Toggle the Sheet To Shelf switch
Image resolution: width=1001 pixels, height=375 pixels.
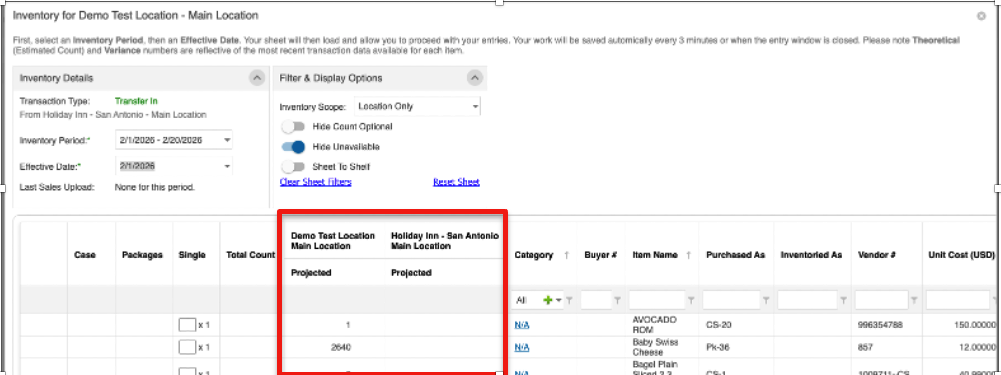[293, 167]
